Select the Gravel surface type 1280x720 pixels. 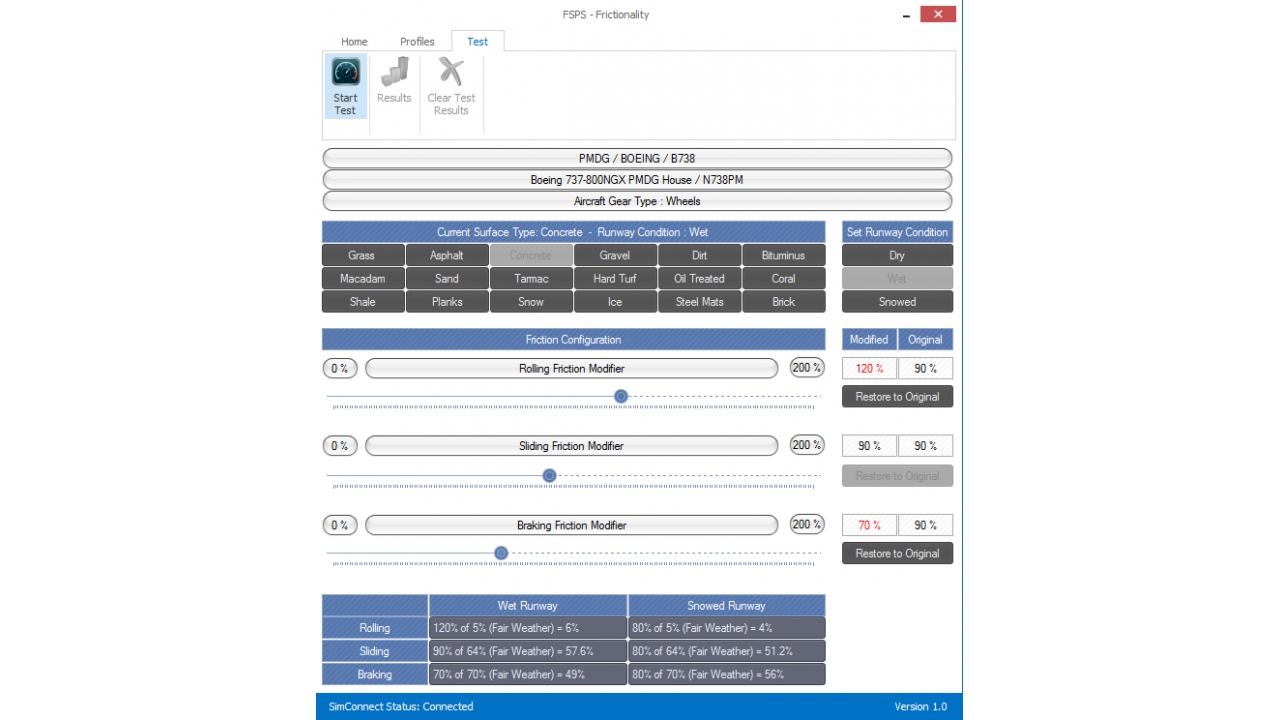(615, 255)
